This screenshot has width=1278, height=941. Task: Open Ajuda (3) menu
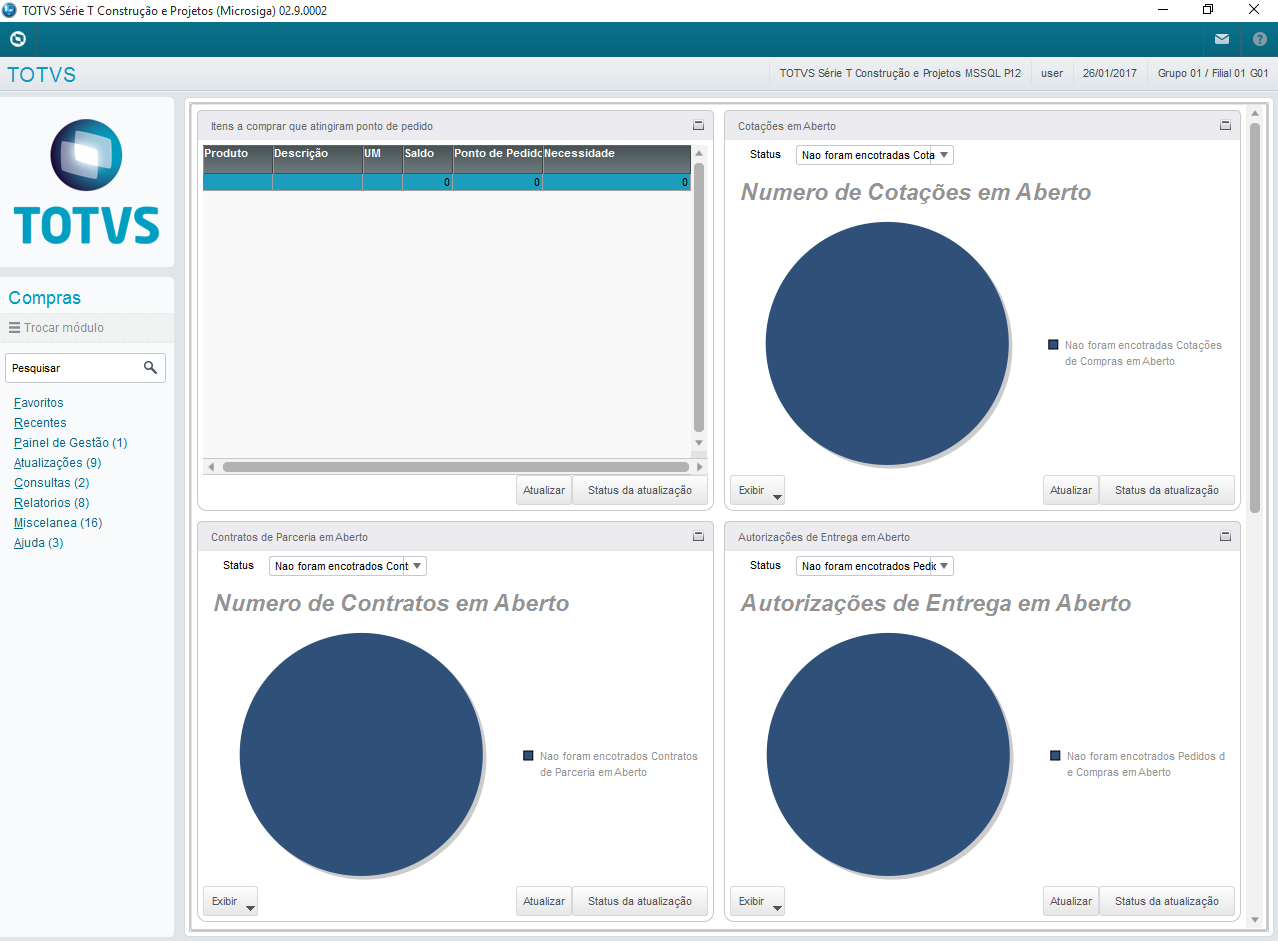tap(39, 543)
